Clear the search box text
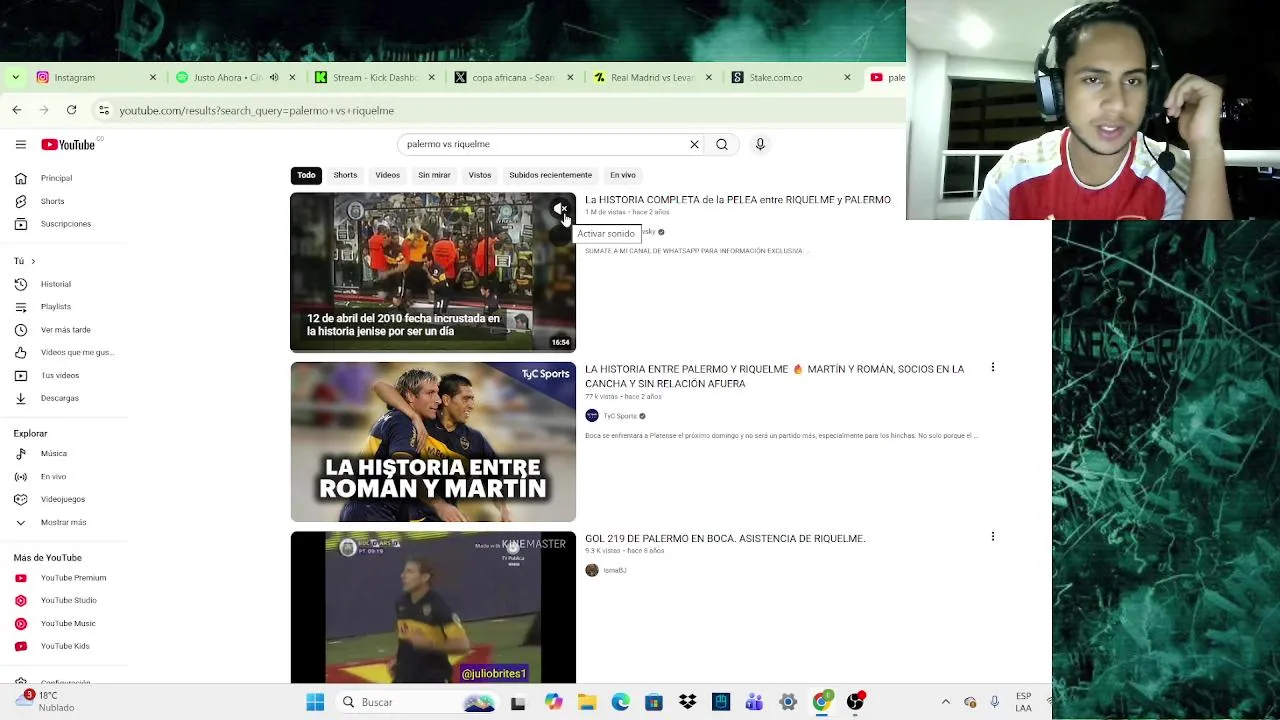 coord(694,144)
